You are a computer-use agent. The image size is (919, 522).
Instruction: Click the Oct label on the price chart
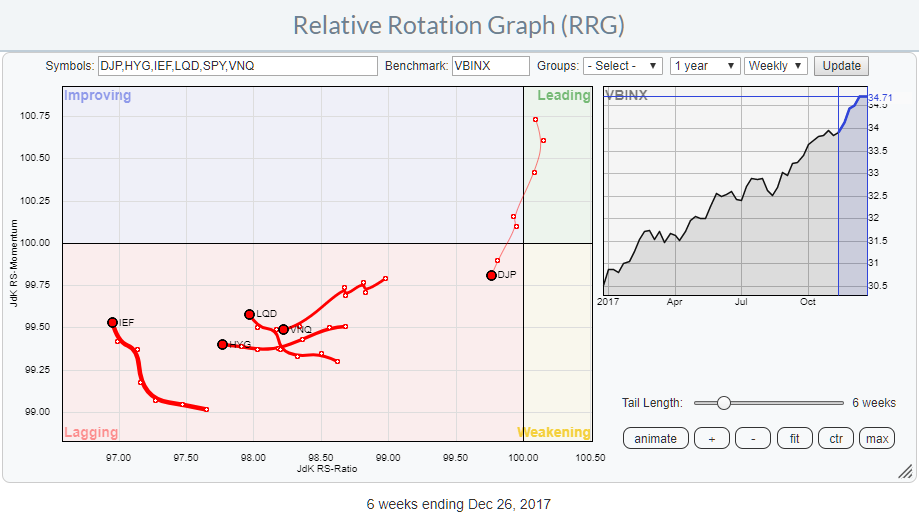coord(808,302)
